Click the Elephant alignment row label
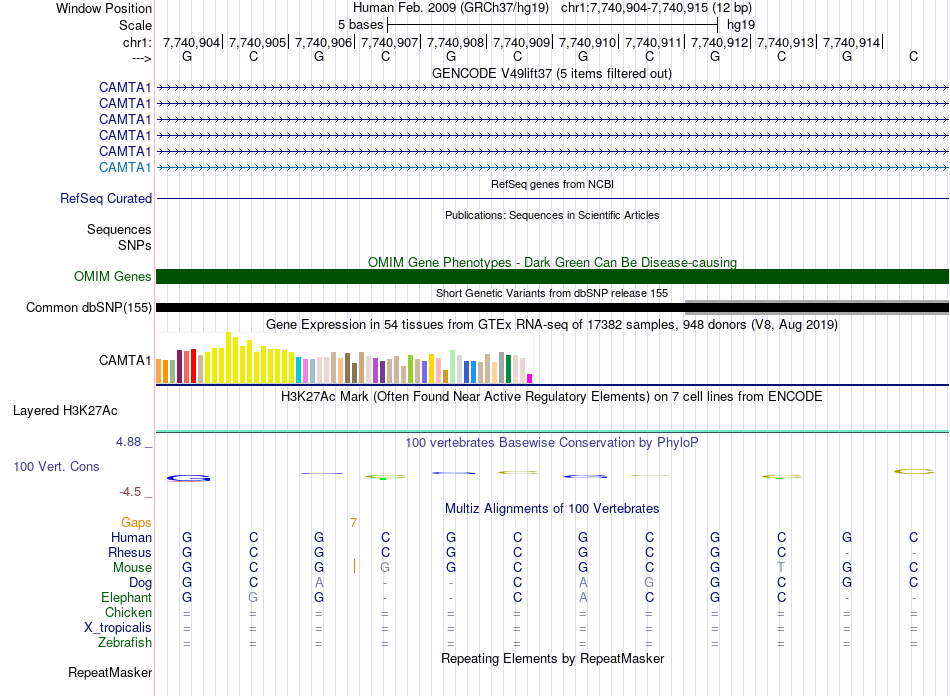This screenshot has height=696, width=950. [126, 597]
